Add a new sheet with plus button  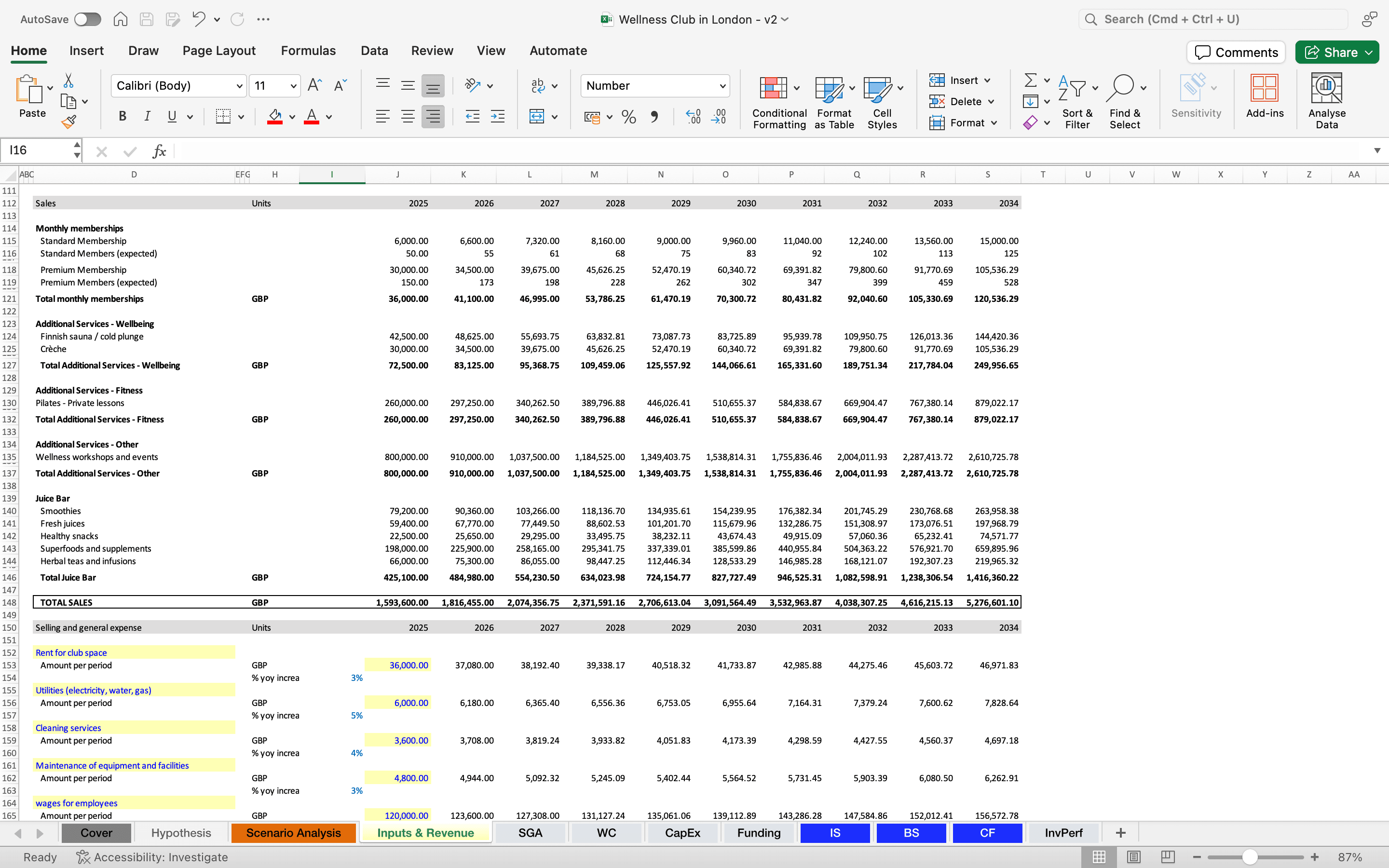(x=1120, y=832)
